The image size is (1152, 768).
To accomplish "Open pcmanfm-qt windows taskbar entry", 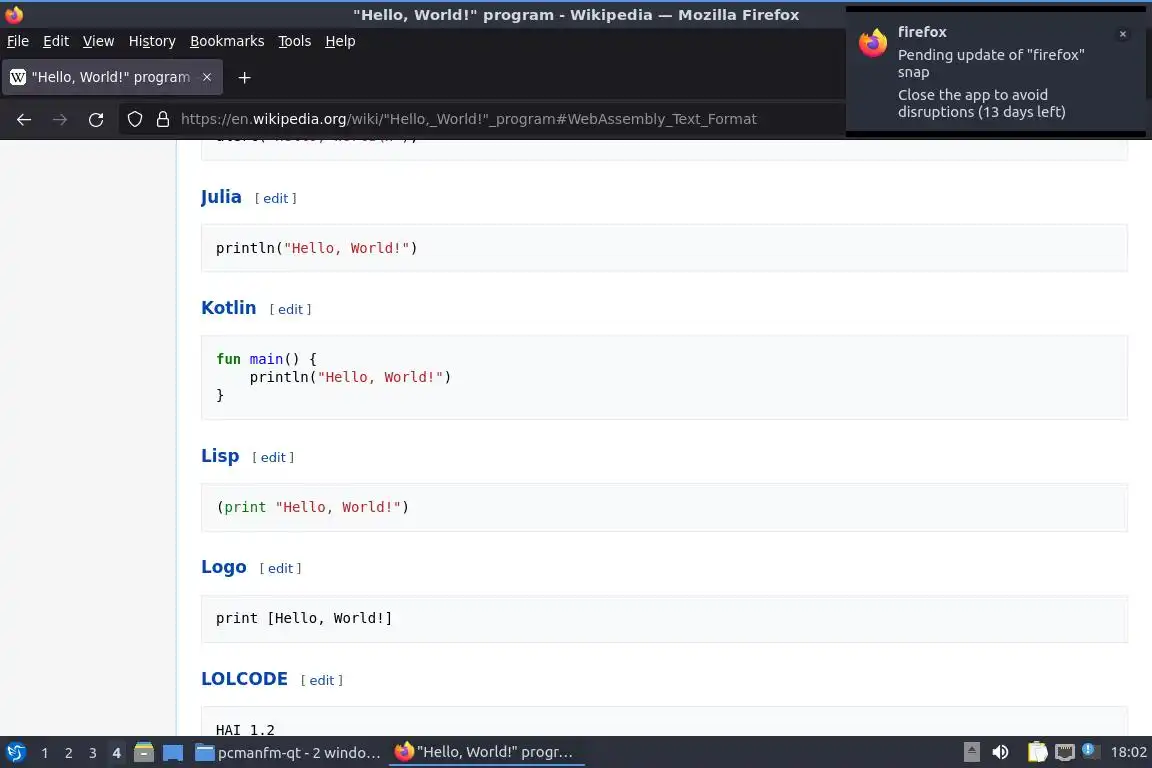I will pos(288,753).
